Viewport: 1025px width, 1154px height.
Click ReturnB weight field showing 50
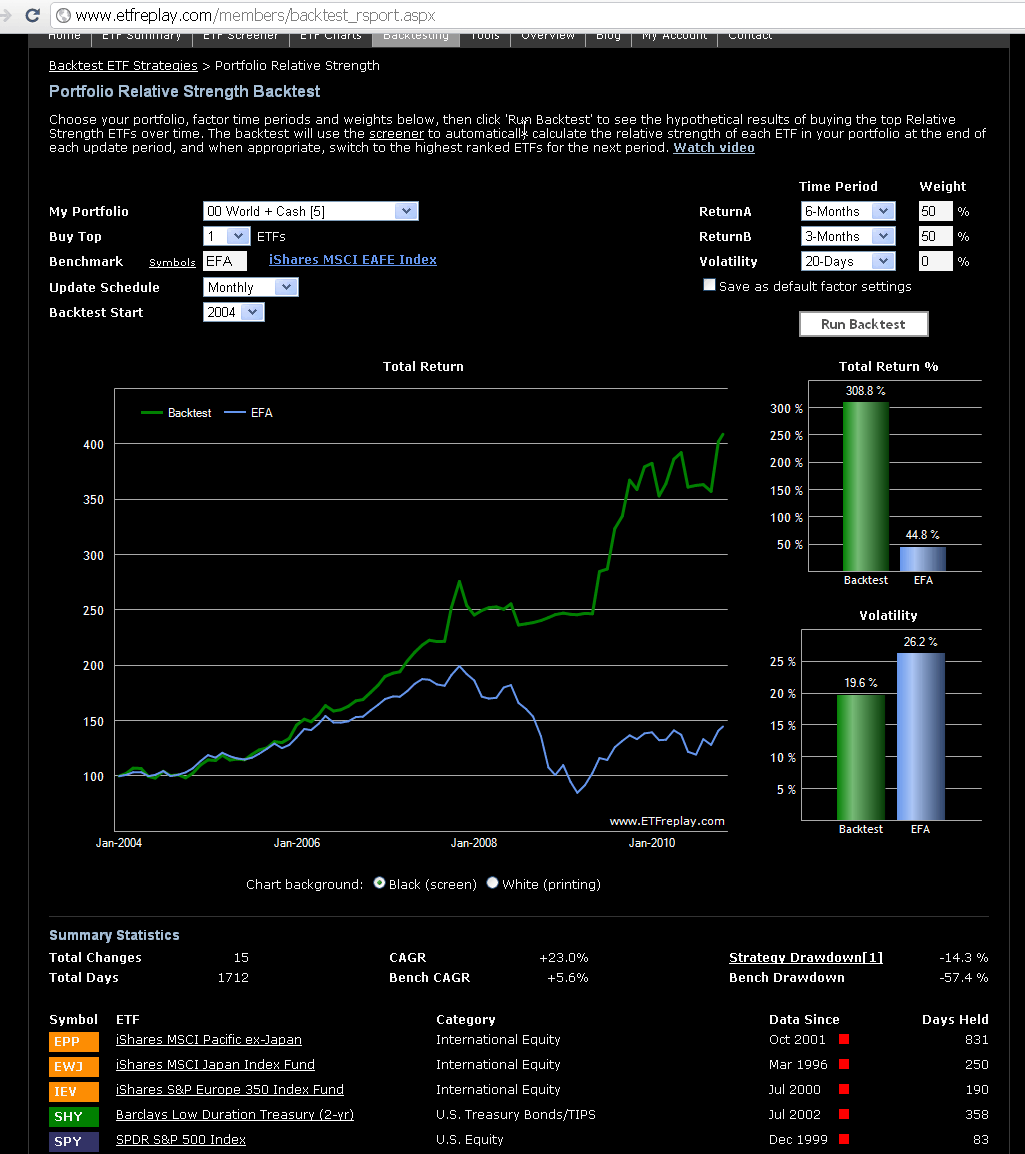(x=935, y=236)
